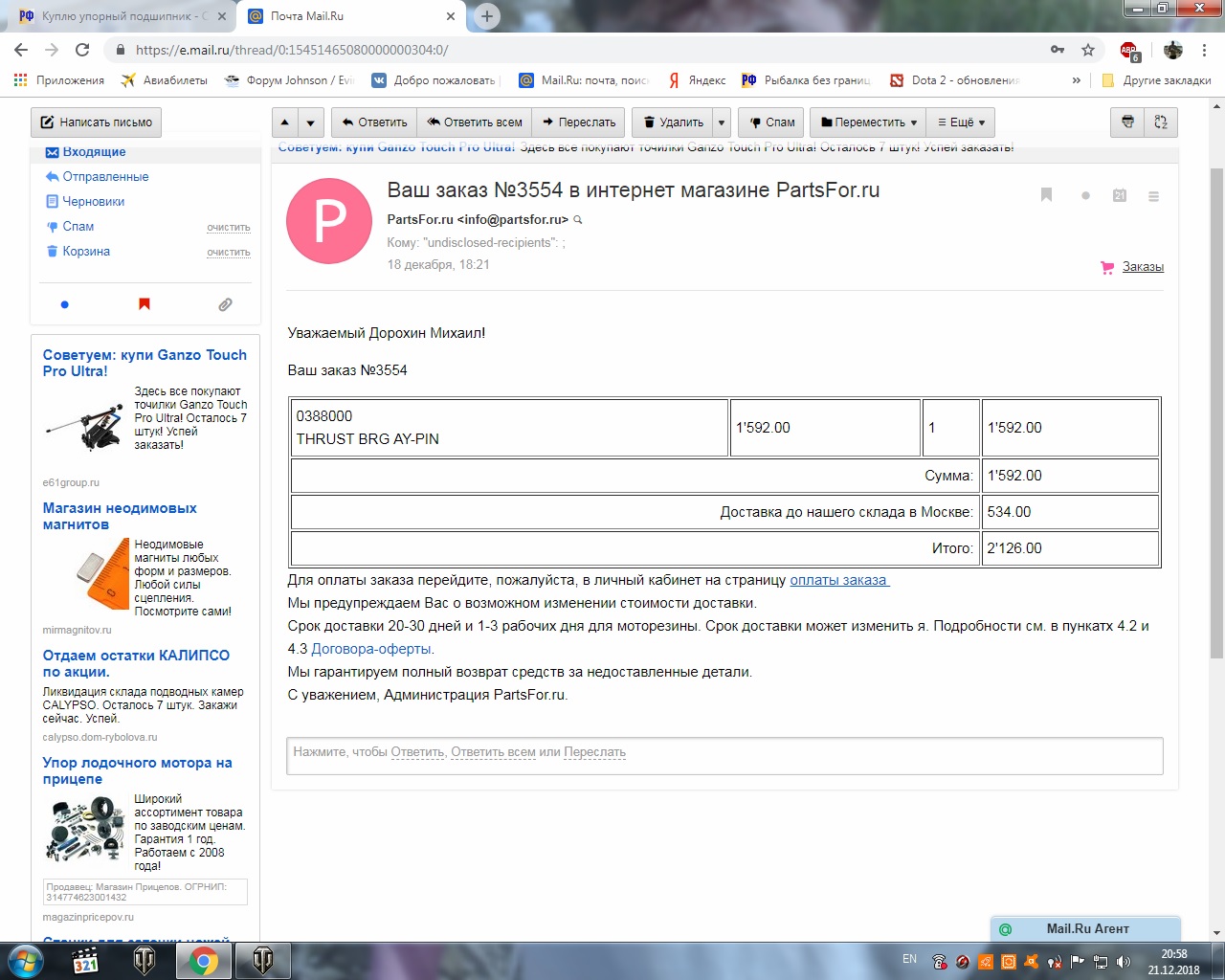Click the quick reply input field
This screenshot has height=980, width=1225.
(724, 754)
